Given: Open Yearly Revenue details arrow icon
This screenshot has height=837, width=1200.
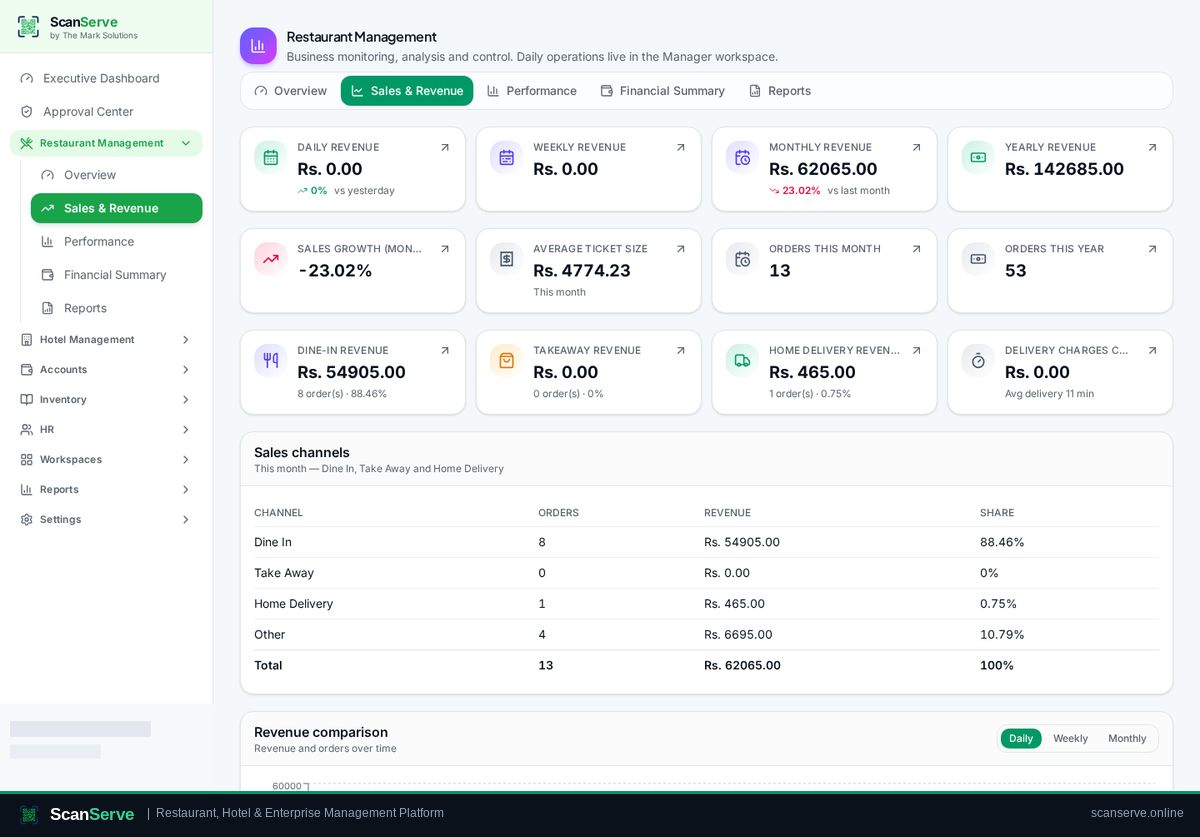Looking at the screenshot, I should coord(1152,147).
